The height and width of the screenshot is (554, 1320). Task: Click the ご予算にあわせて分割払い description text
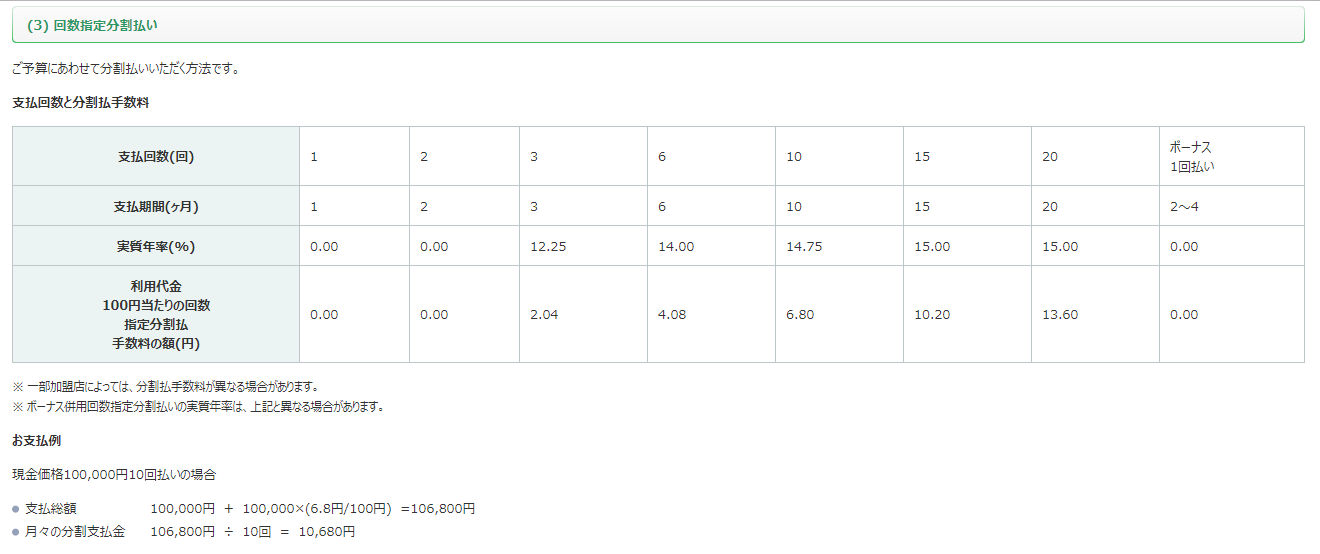pyautogui.click(x=125, y=70)
